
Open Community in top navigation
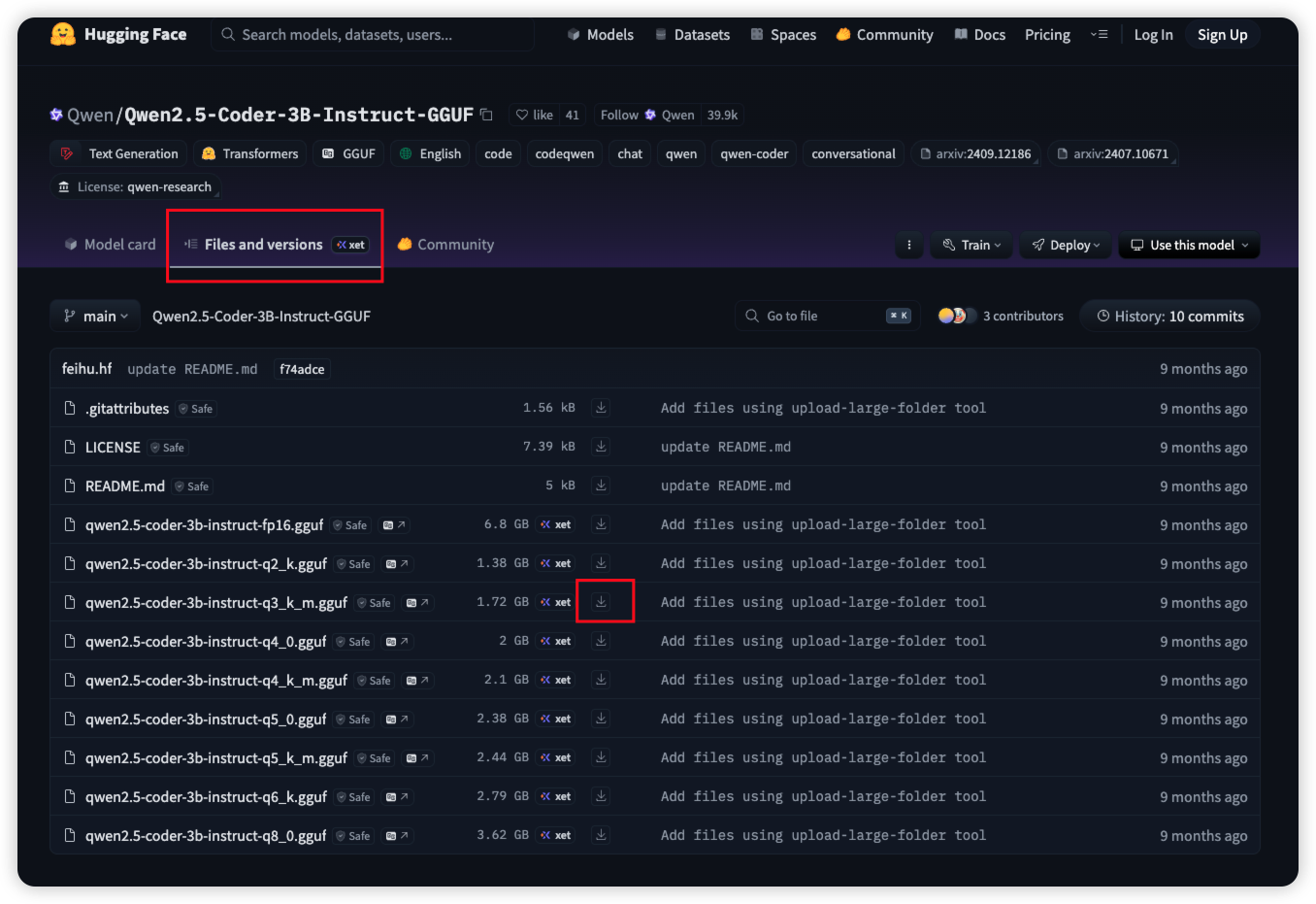(x=884, y=35)
